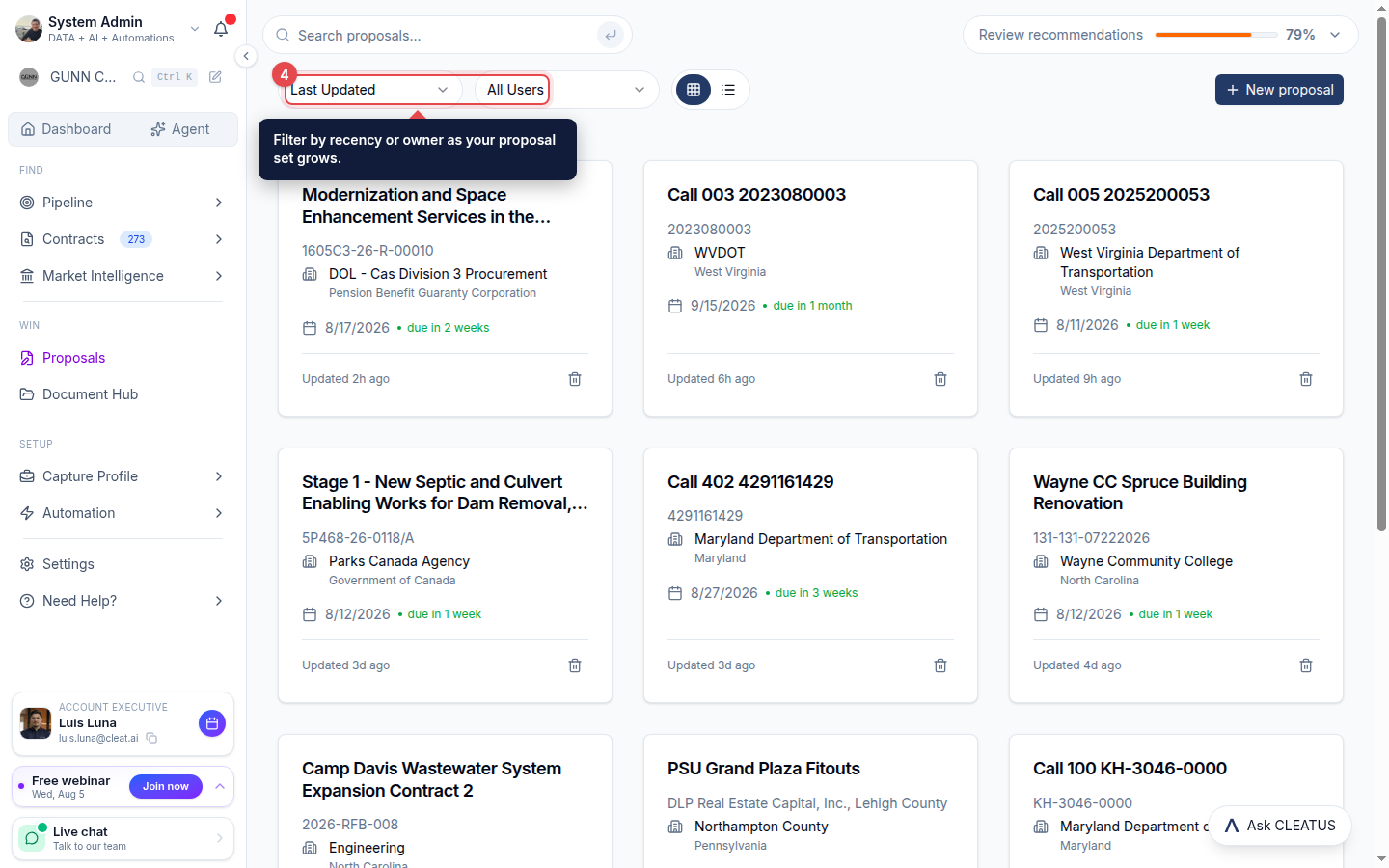This screenshot has width=1389, height=868.
Task: Delete the Wayne CC Spruce Building proposal
Action: tap(1306, 665)
